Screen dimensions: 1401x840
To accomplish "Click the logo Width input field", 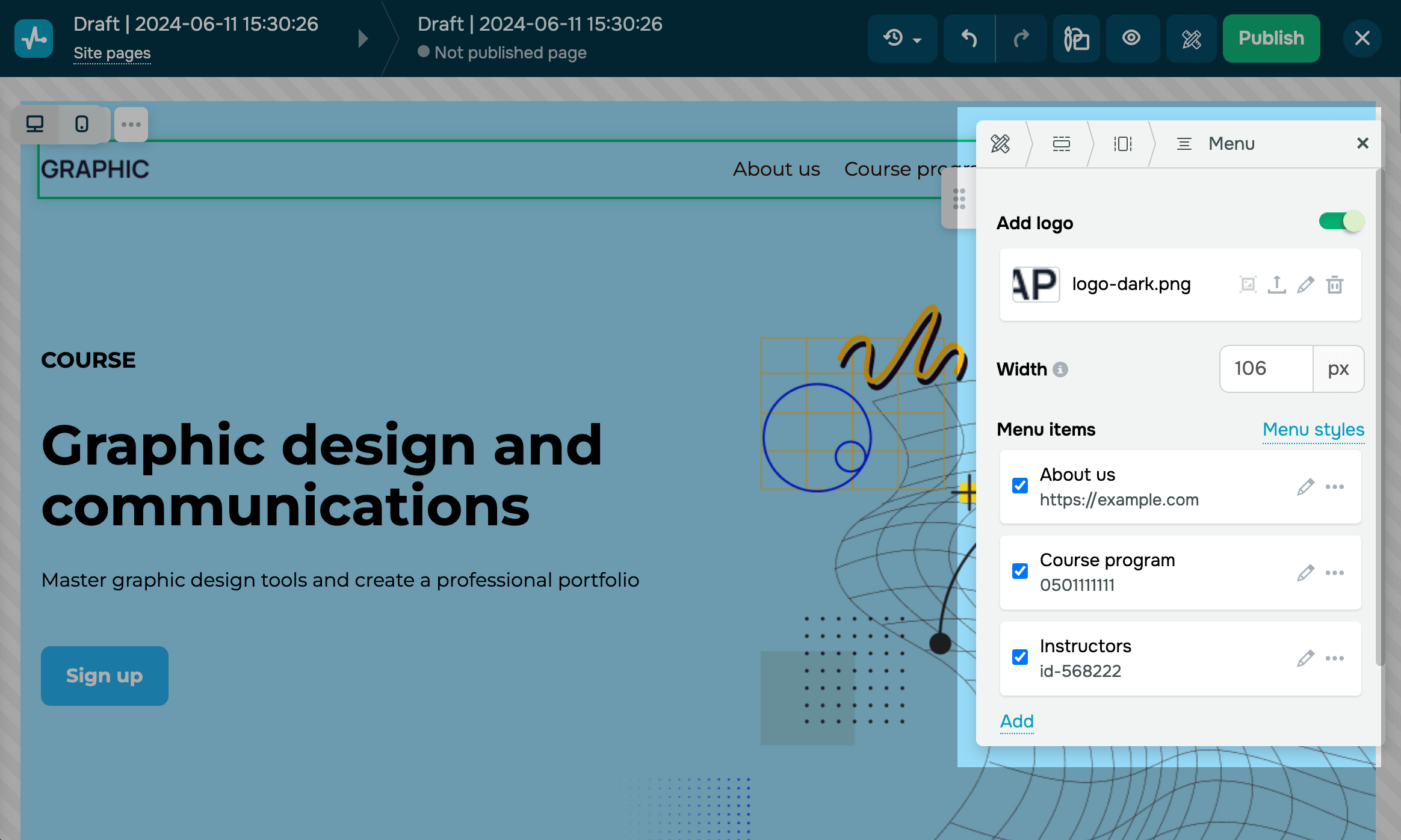I will pos(1266,369).
